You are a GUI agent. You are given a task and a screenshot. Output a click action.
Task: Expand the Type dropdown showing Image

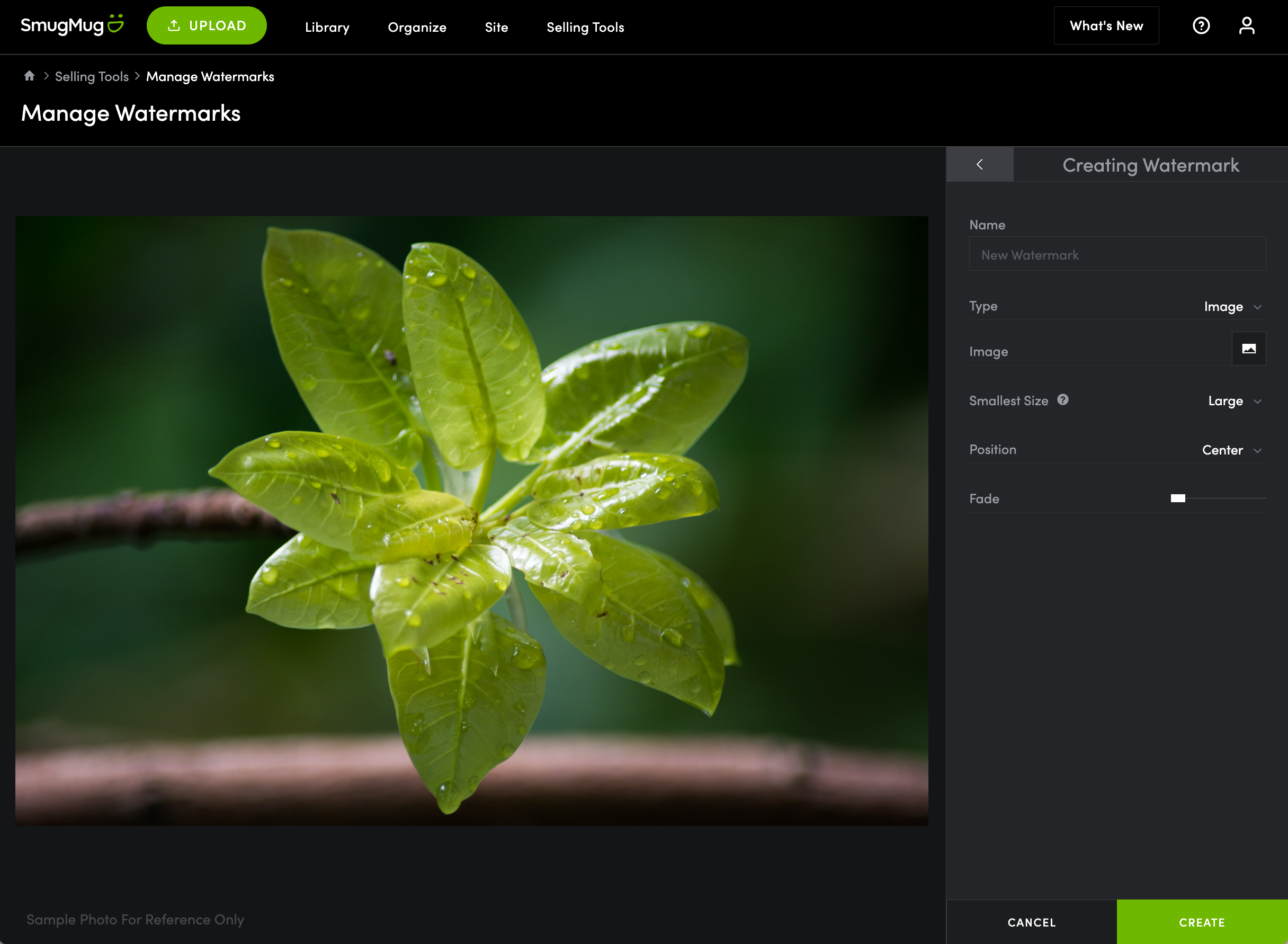coord(1232,307)
